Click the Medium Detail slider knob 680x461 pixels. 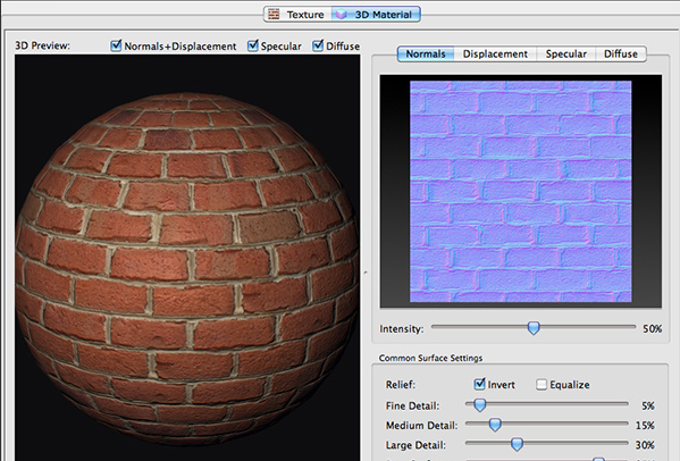pos(495,425)
